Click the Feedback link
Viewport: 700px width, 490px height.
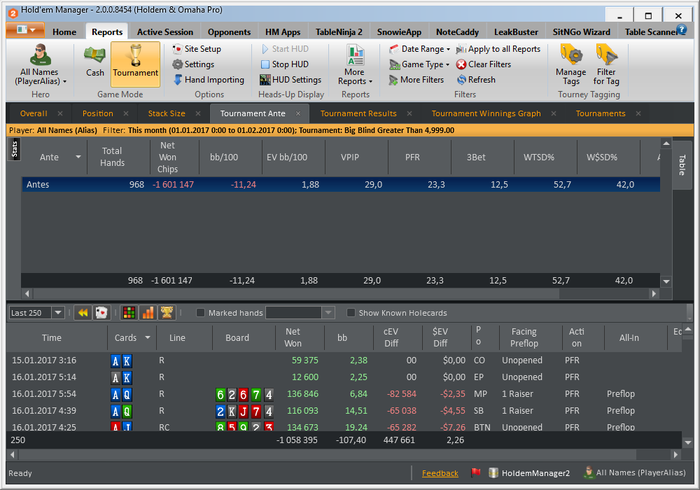click(x=440, y=473)
